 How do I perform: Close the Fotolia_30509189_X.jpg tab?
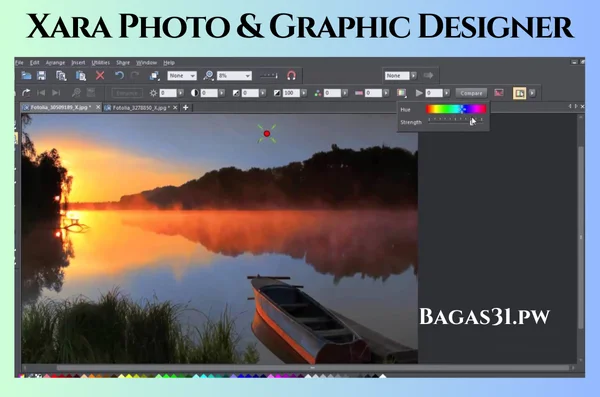click(98, 107)
